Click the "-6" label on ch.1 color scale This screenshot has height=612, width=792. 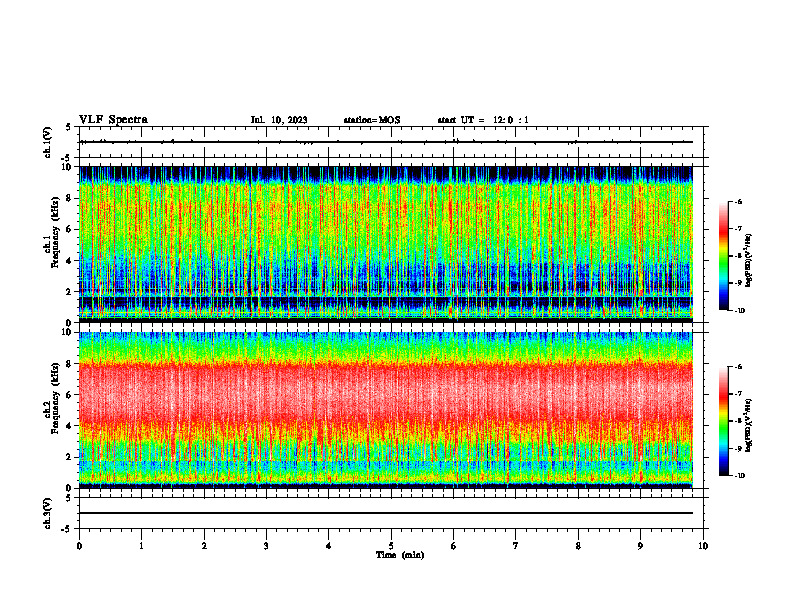click(x=738, y=202)
